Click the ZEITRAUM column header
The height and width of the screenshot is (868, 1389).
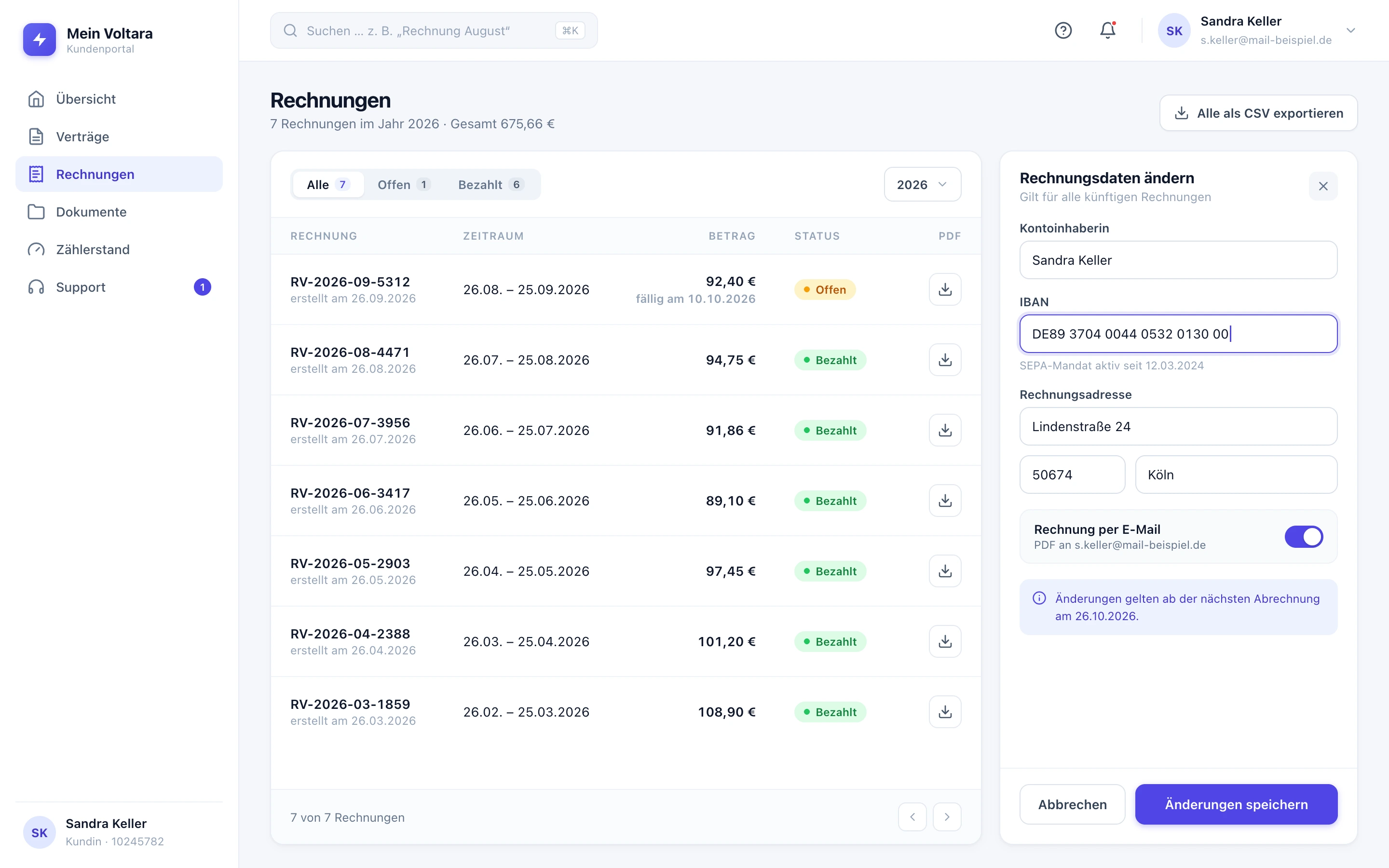pyautogui.click(x=493, y=236)
